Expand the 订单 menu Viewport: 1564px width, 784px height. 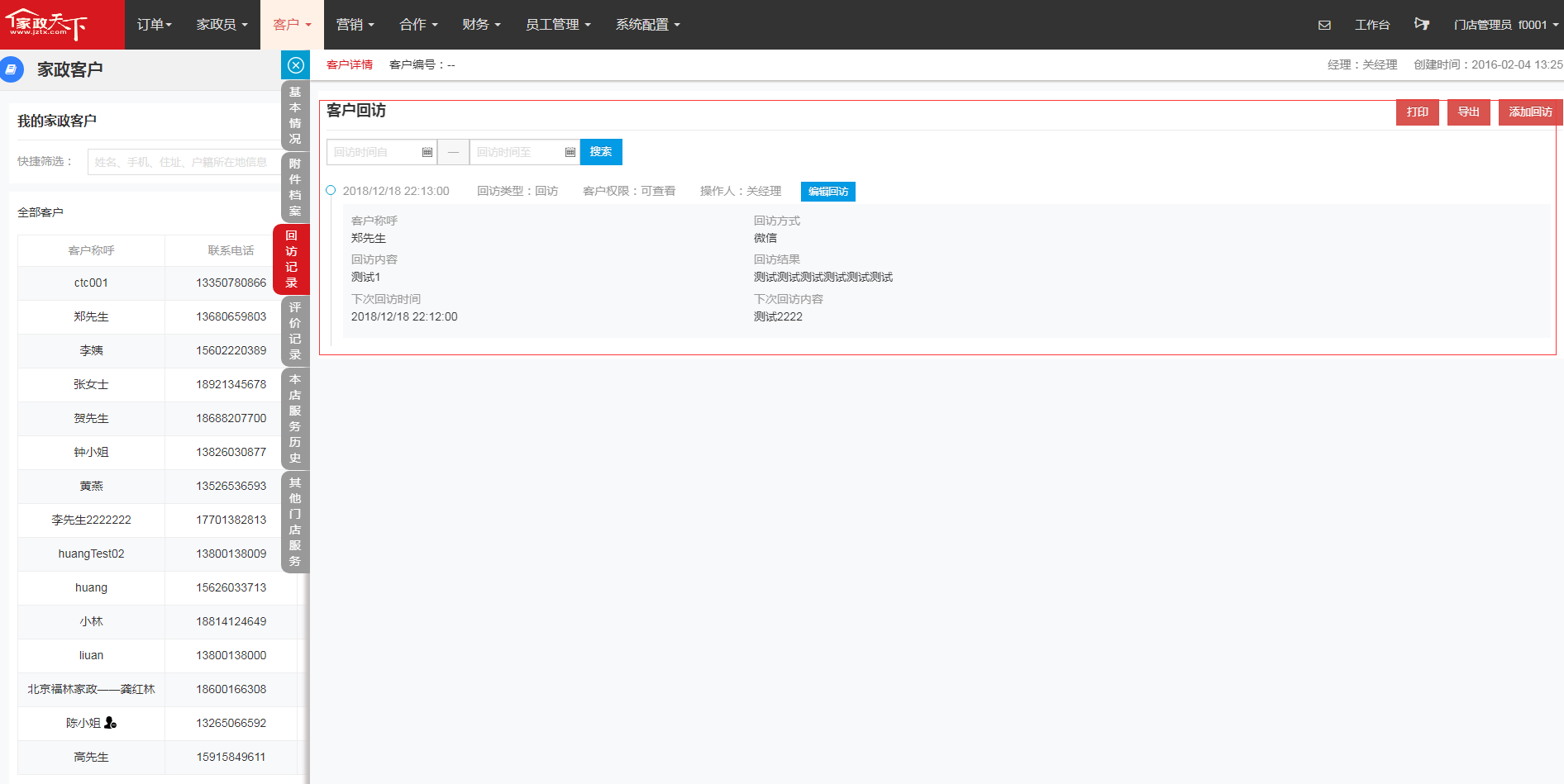(155, 25)
